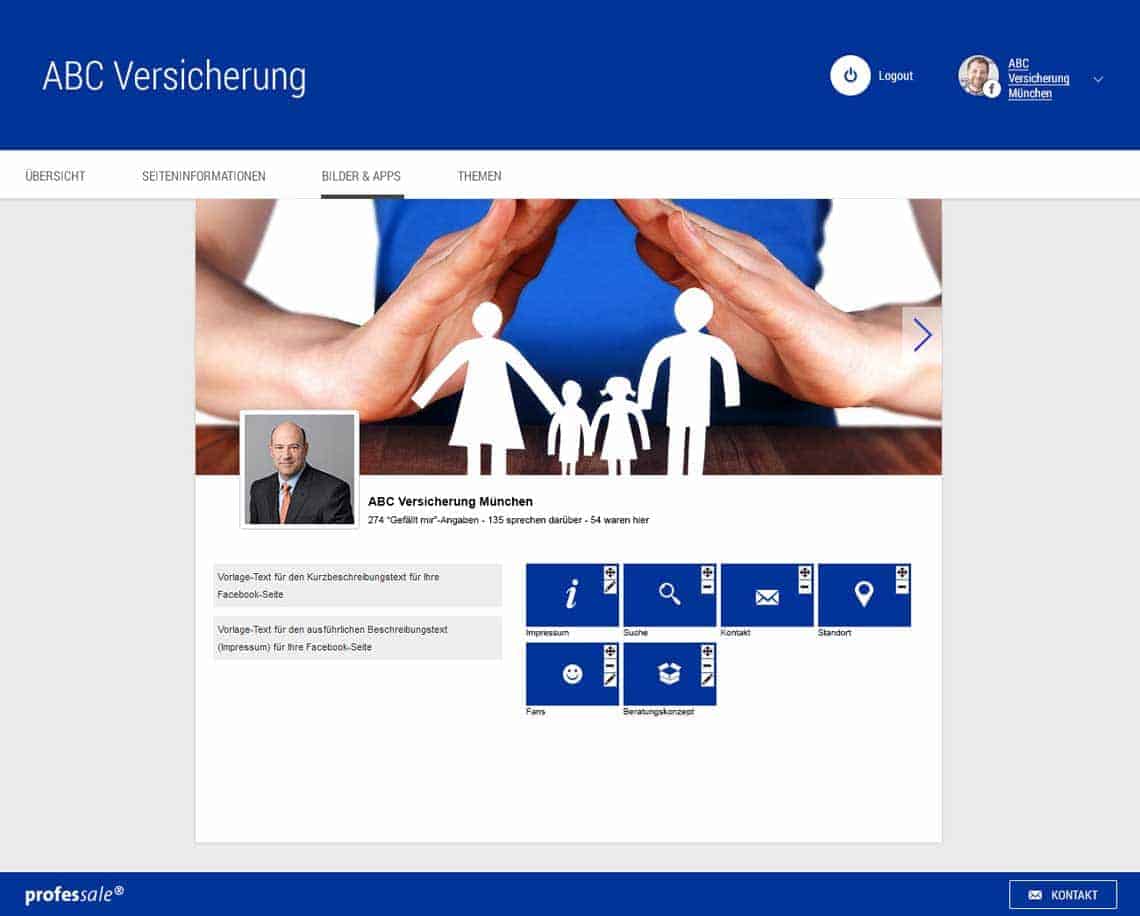Open the Seiteninformationen tab
1140x916 pixels.
tap(204, 176)
